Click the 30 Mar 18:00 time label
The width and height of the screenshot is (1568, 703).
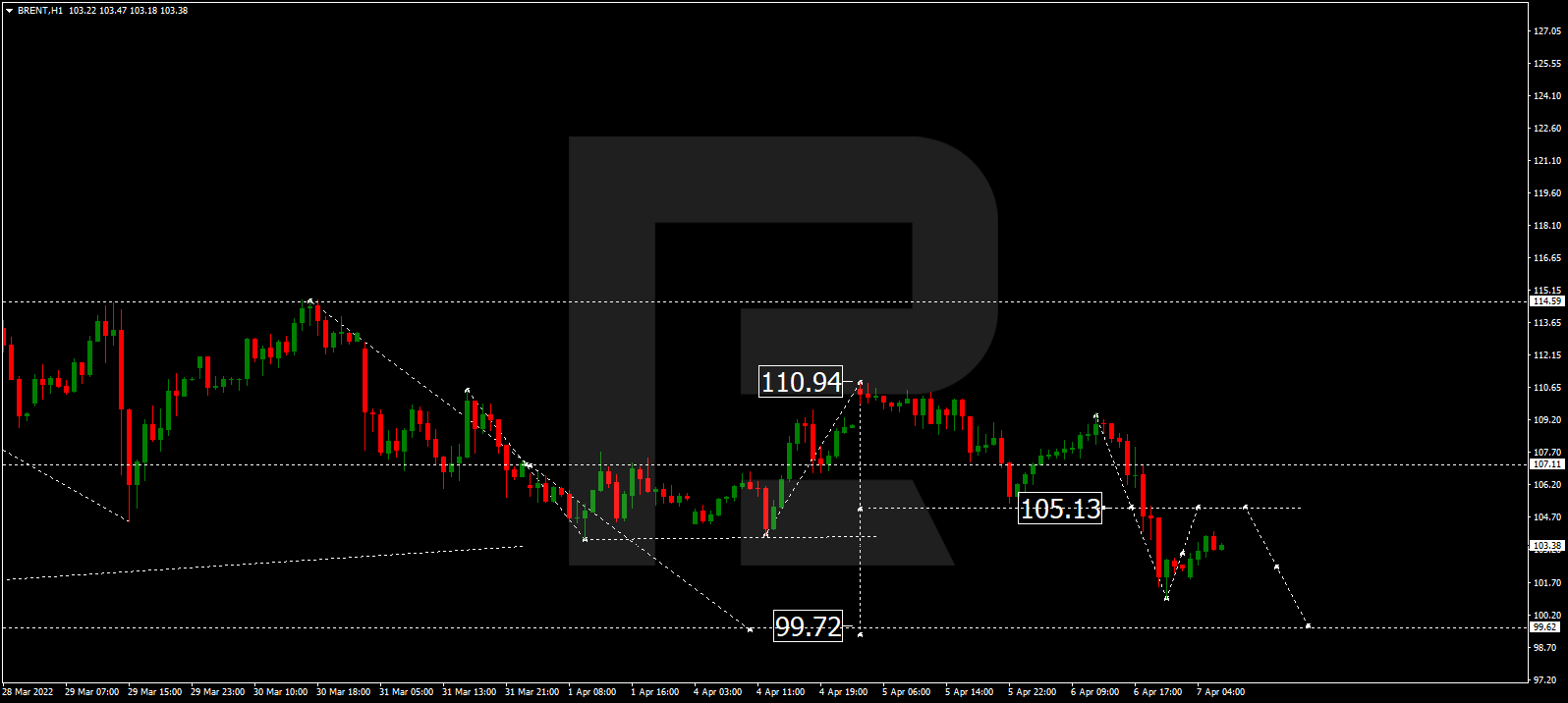pyautogui.click(x=343, y=692)
